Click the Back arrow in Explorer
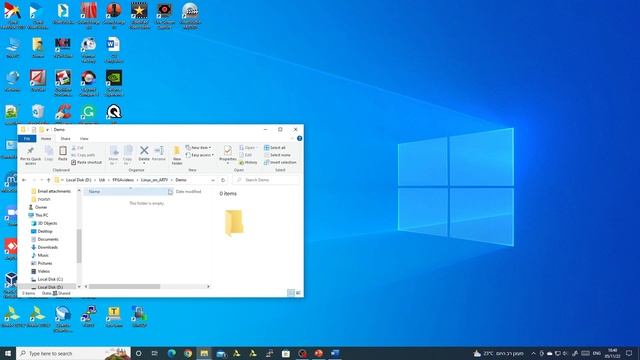Screen dimensions: 640x360 pyautogui.click(x=24, y=180)
